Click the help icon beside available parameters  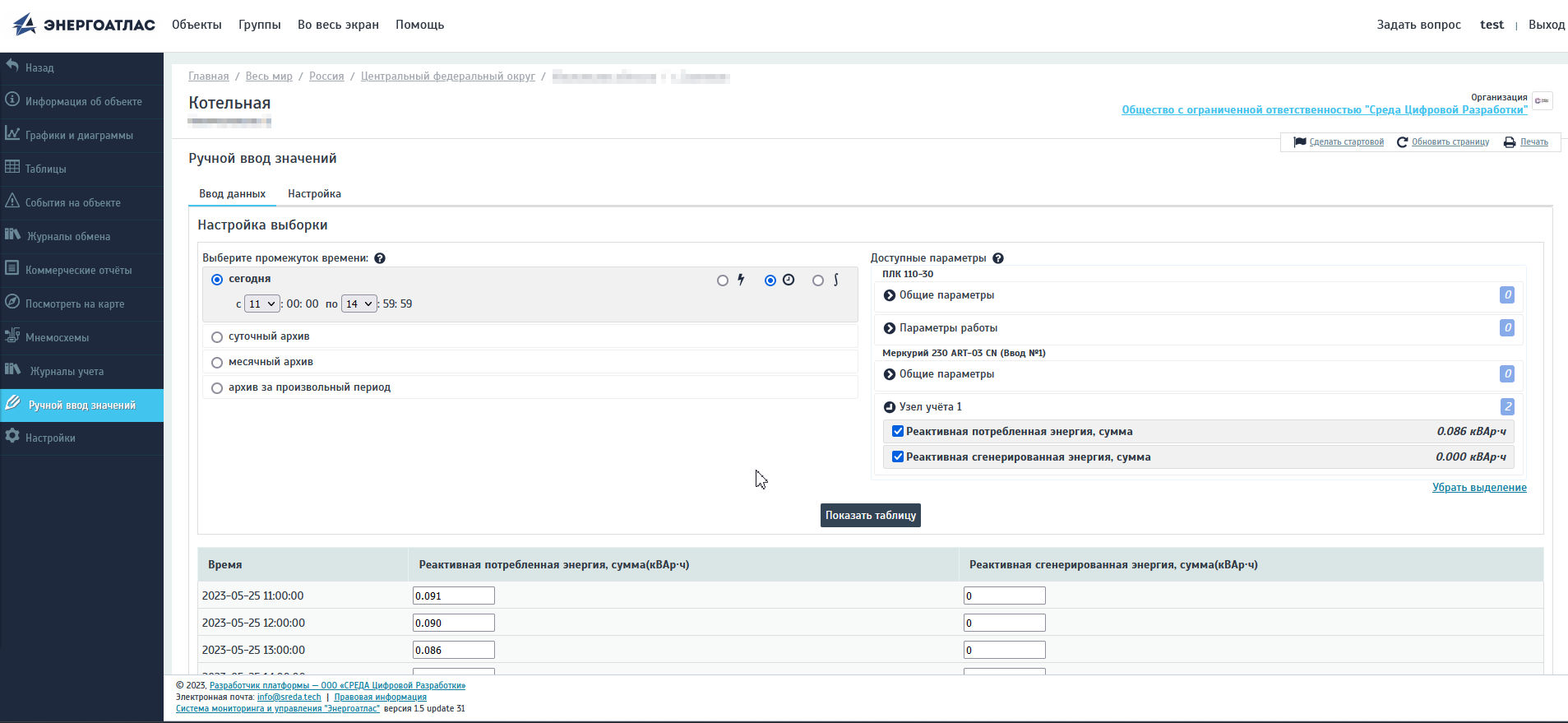click(998, 258)
